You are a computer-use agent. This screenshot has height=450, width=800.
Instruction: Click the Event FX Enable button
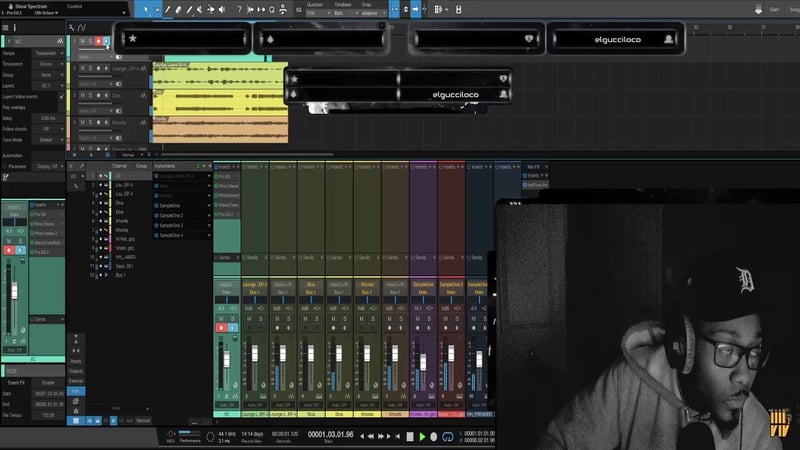[48, 382]
